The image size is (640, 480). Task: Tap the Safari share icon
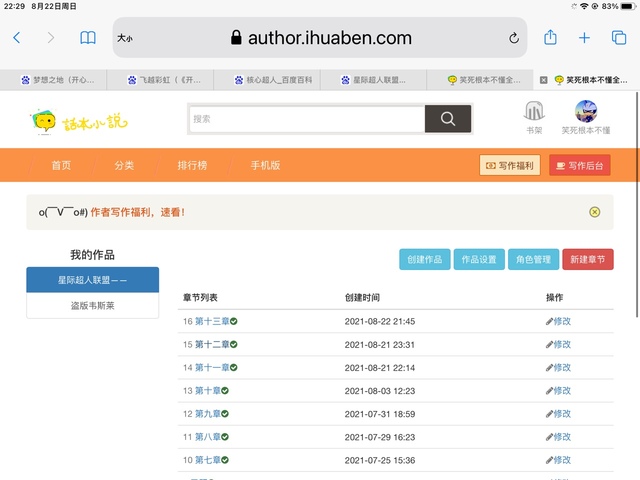(x=550, y=37)
